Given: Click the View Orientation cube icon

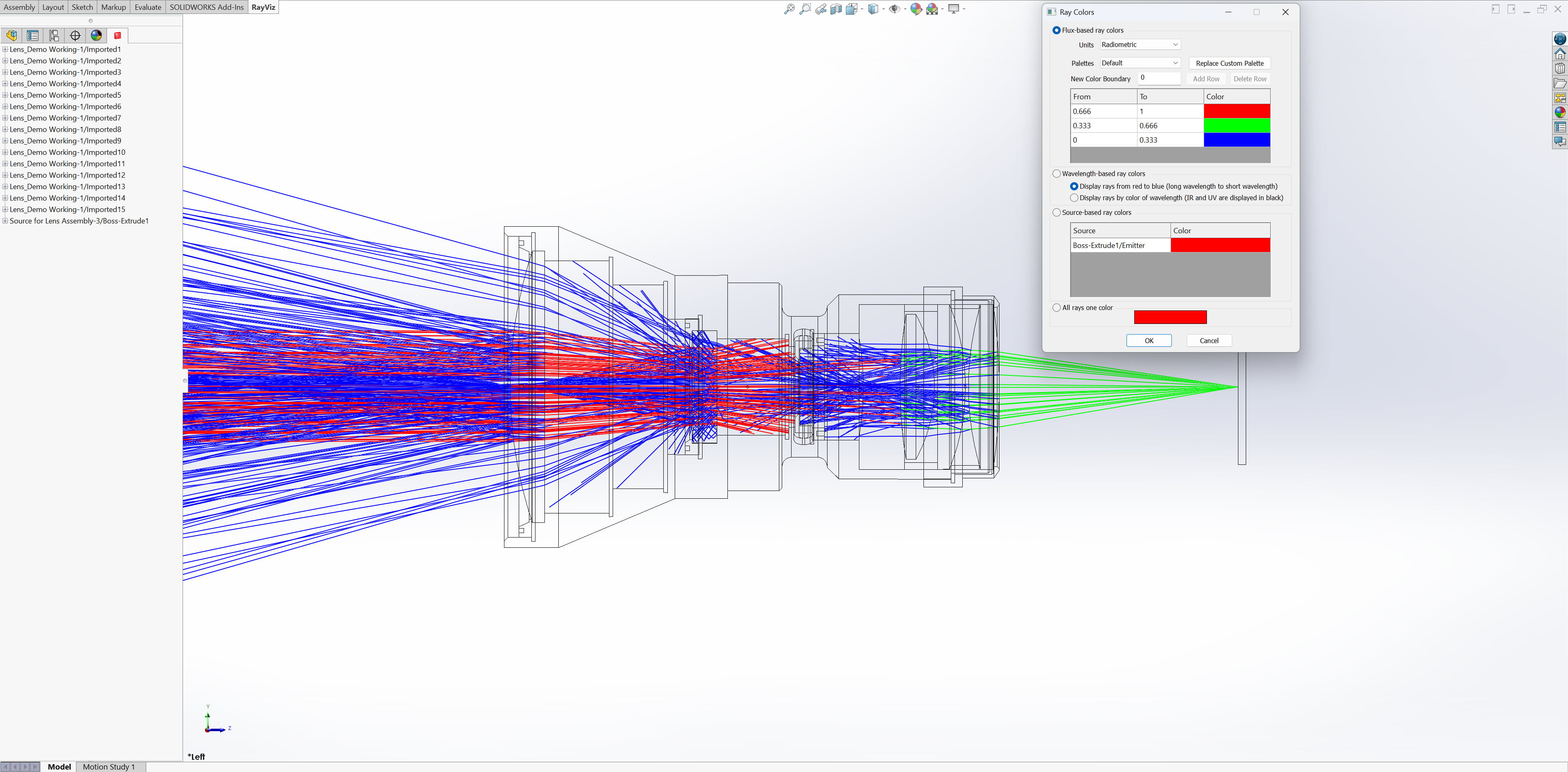Looking at the screenshot, I should (852, 9).
